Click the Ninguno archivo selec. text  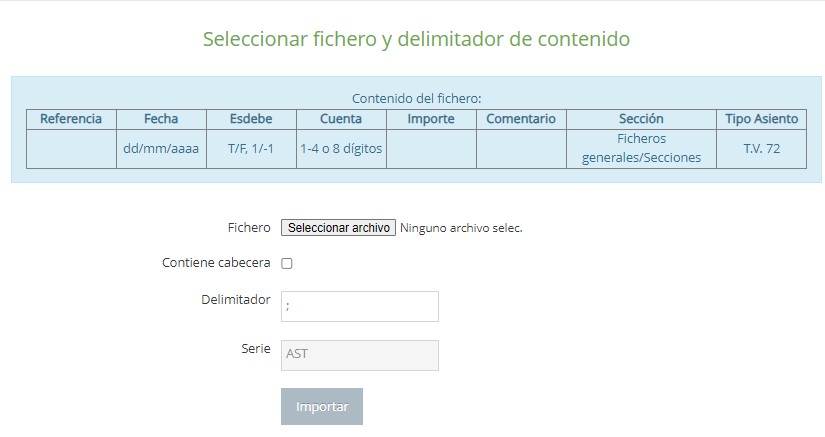point(461,228)
